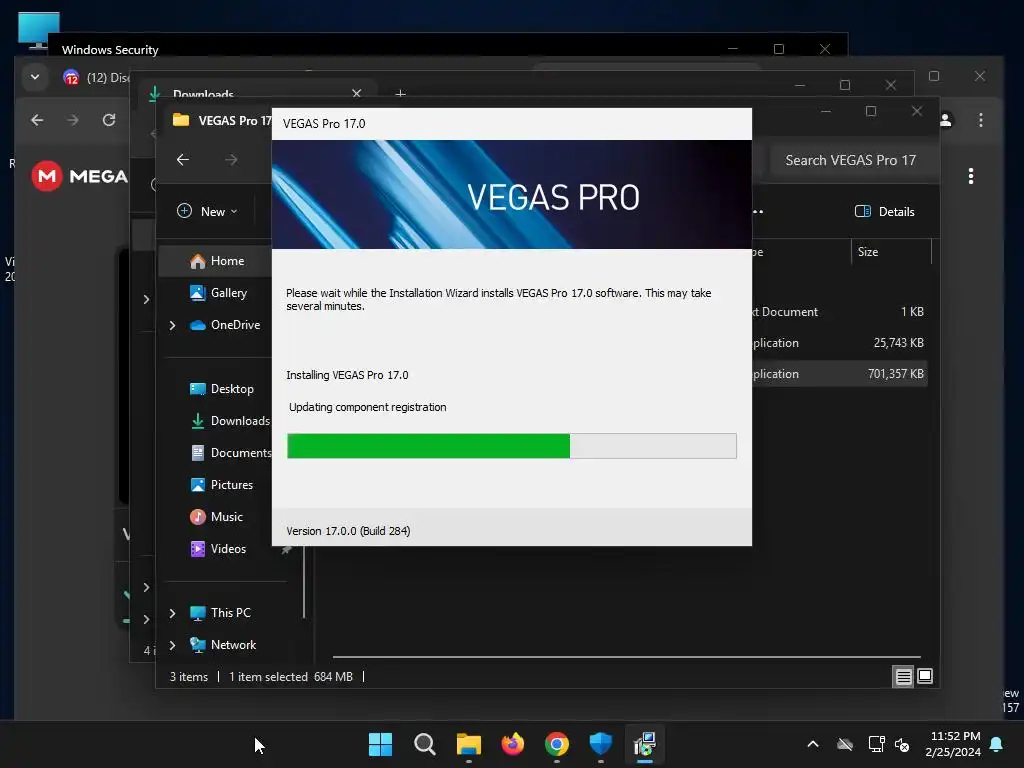1024x768 pixels.
Task: Select Network in navigation pane
Action: coord(223,645)
